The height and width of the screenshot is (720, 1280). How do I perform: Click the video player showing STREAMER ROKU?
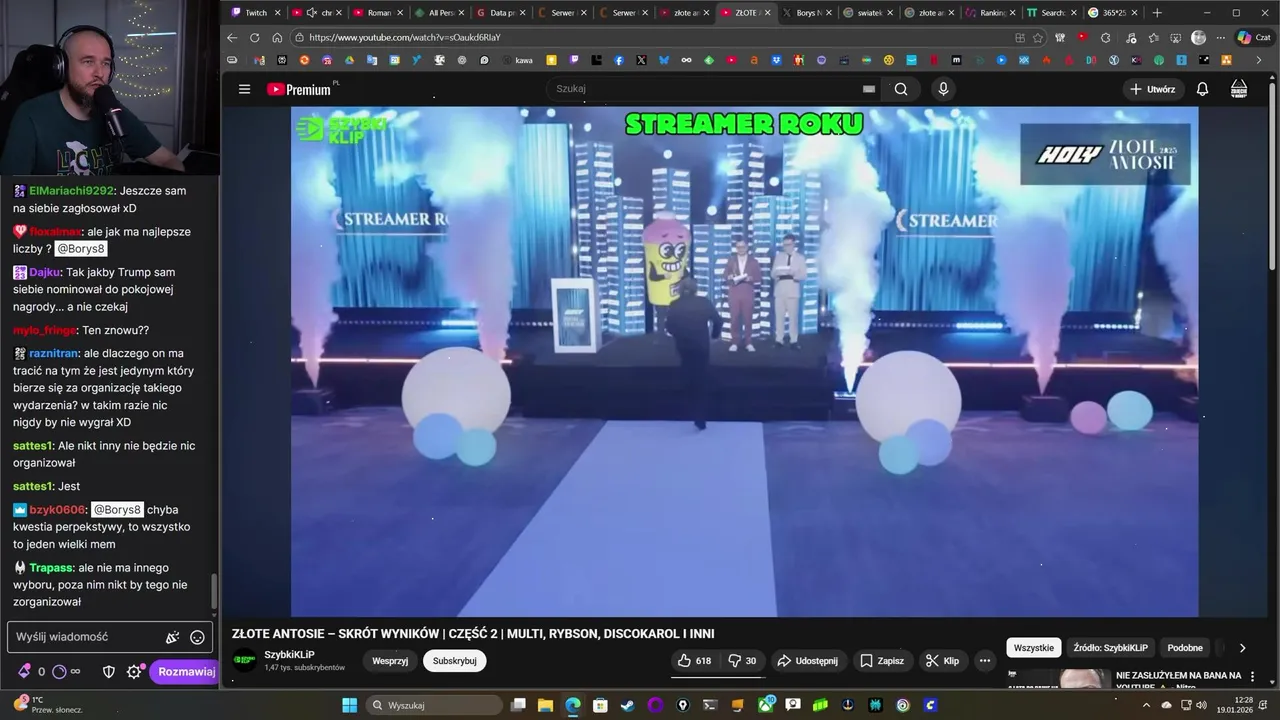(x=744, y=362)
